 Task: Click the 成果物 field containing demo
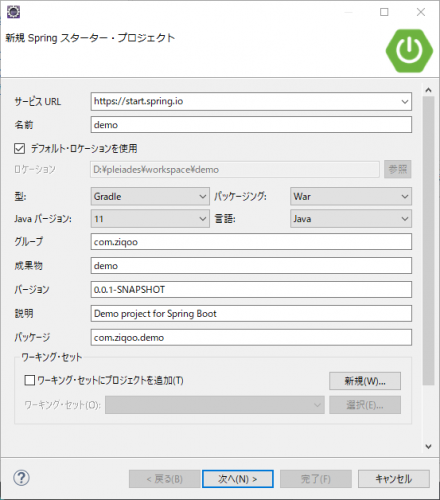tap(251, 266)
